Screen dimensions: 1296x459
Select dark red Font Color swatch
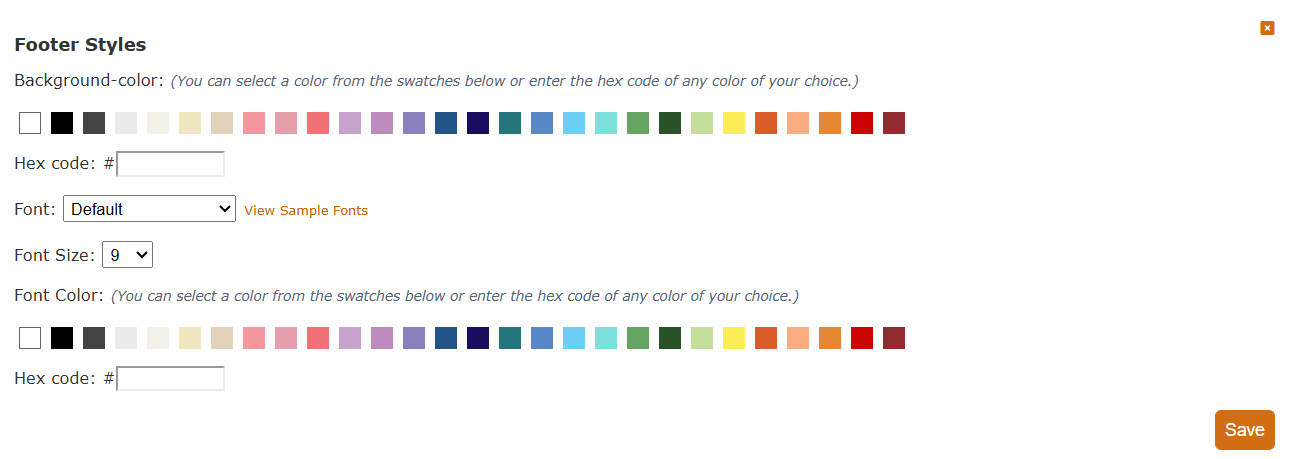894,338
